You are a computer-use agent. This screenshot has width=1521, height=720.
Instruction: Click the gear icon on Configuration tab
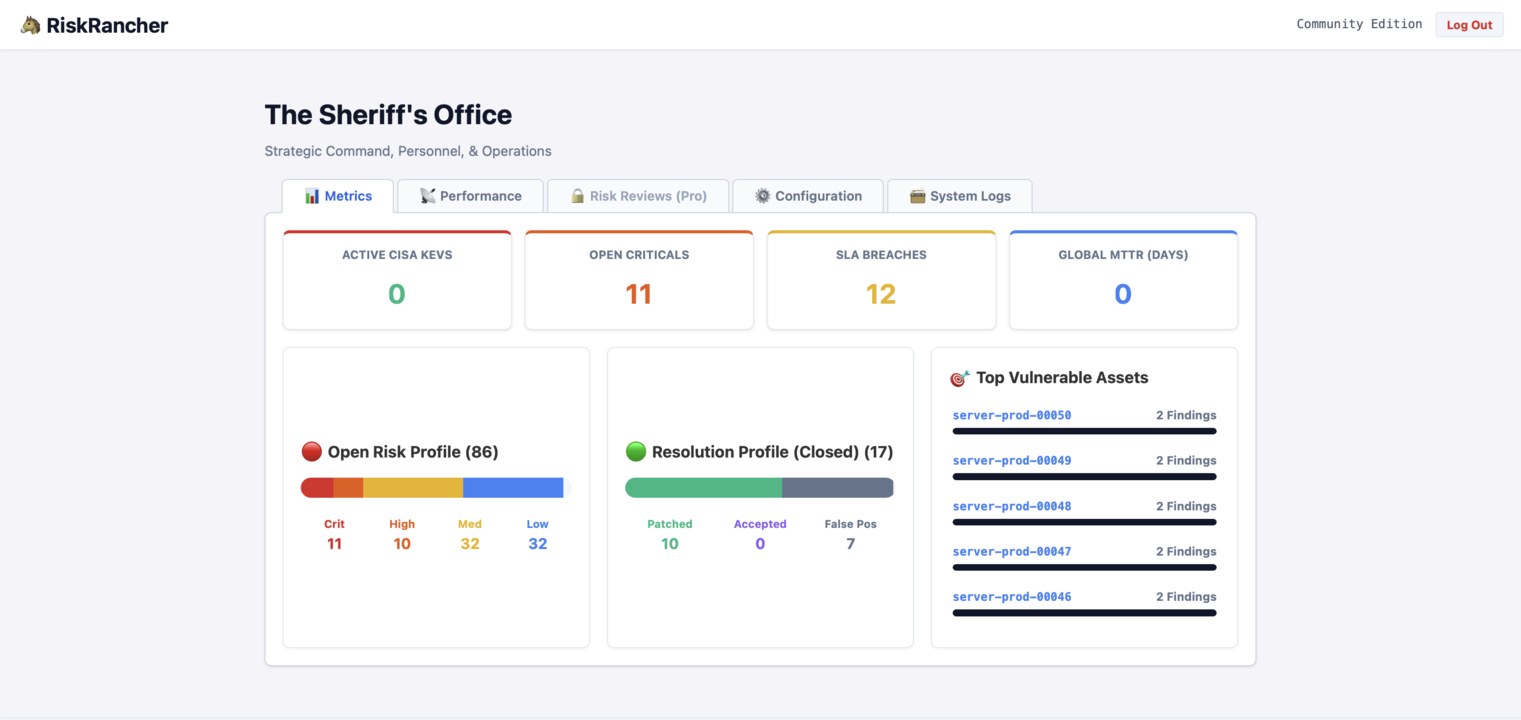[x=763, y=196]
